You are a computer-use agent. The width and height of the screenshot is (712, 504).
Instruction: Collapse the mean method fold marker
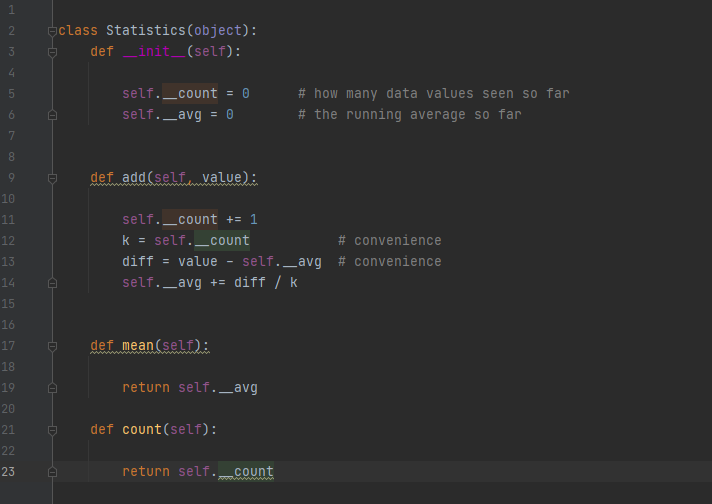(x=52, y=346)
